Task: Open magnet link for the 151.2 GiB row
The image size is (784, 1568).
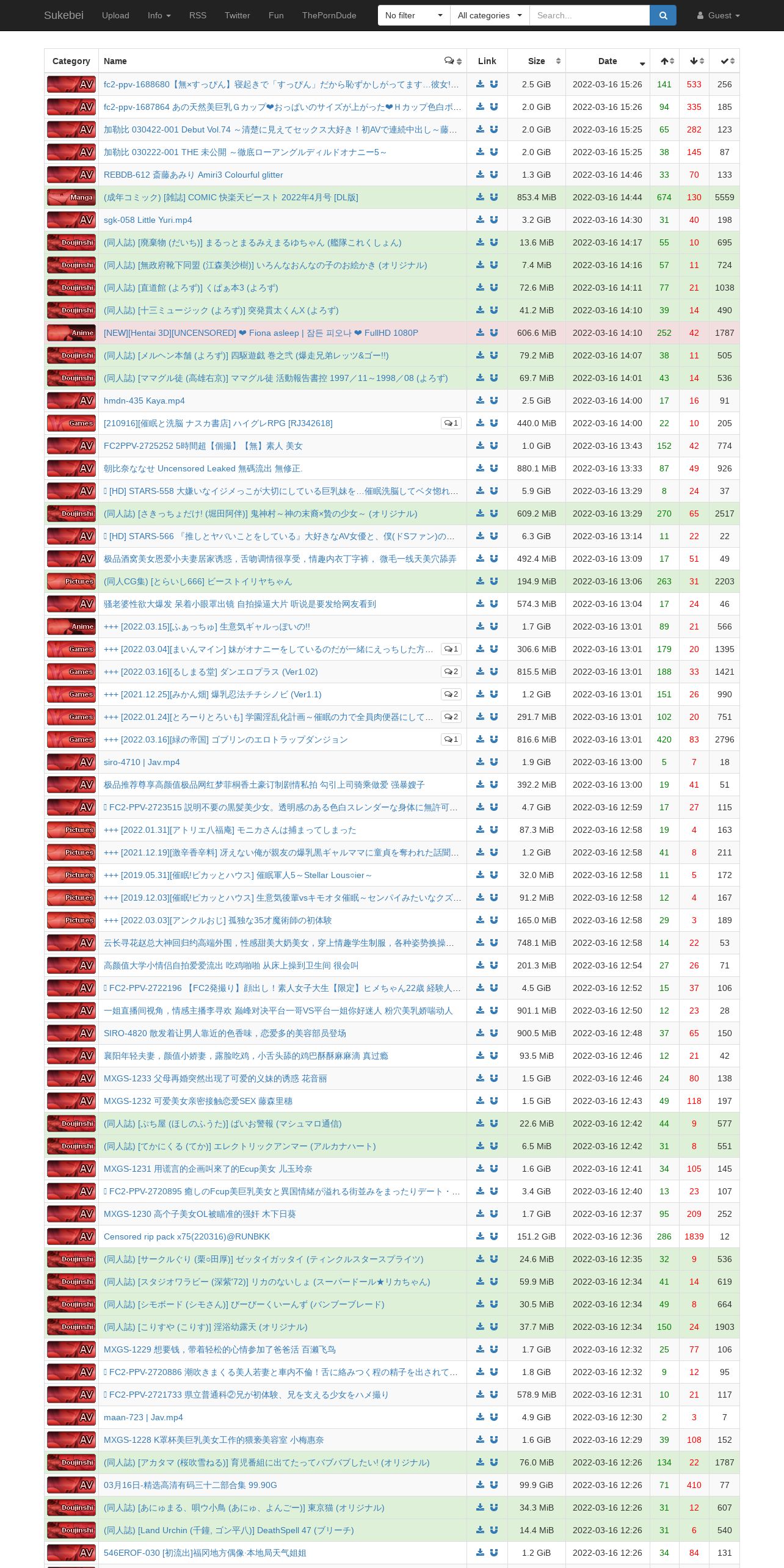Action: tap(494, 1236)
